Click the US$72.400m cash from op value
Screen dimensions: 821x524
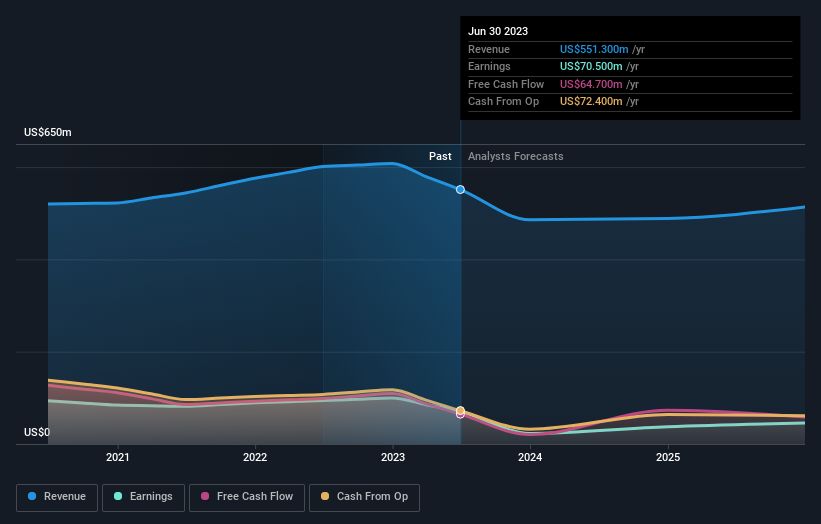pos(591,102)
